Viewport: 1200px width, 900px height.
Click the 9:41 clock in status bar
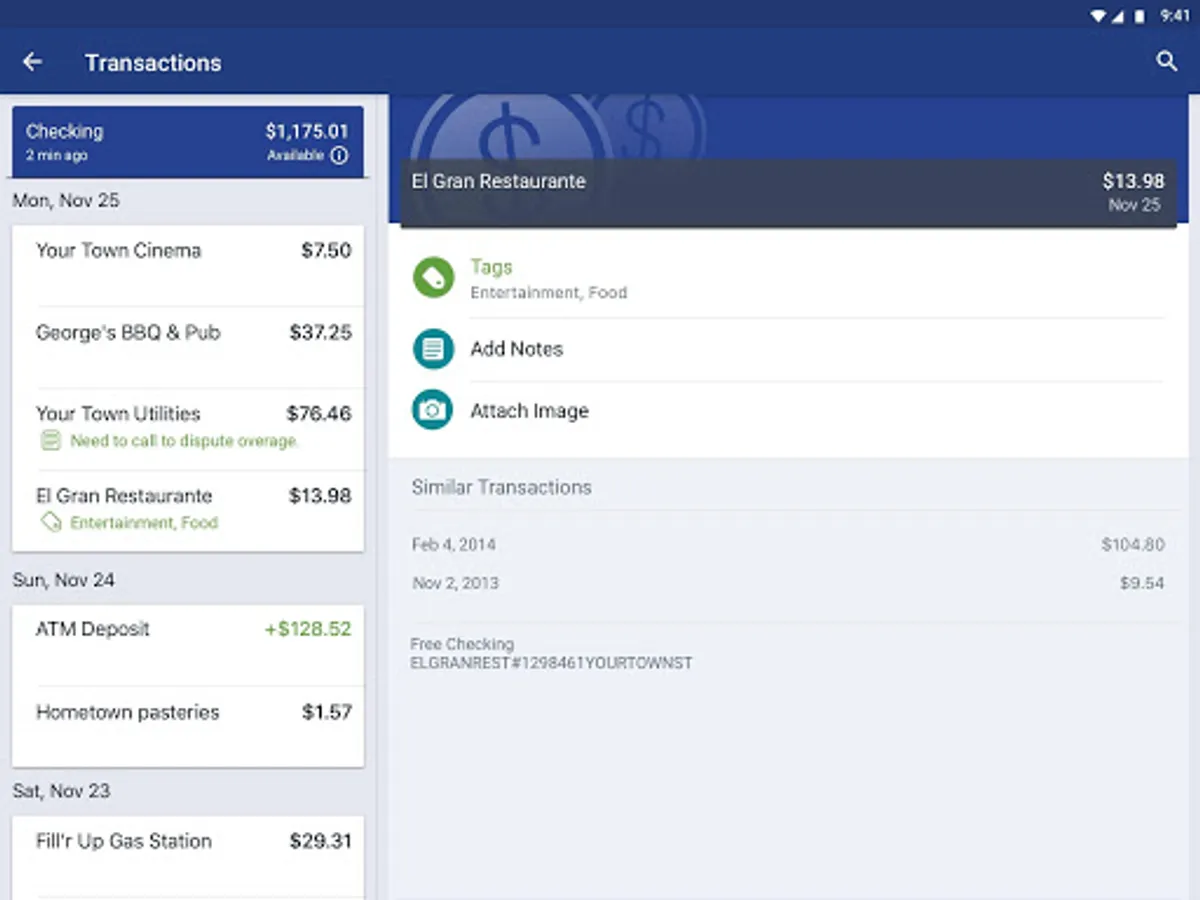click(1175, 16)
